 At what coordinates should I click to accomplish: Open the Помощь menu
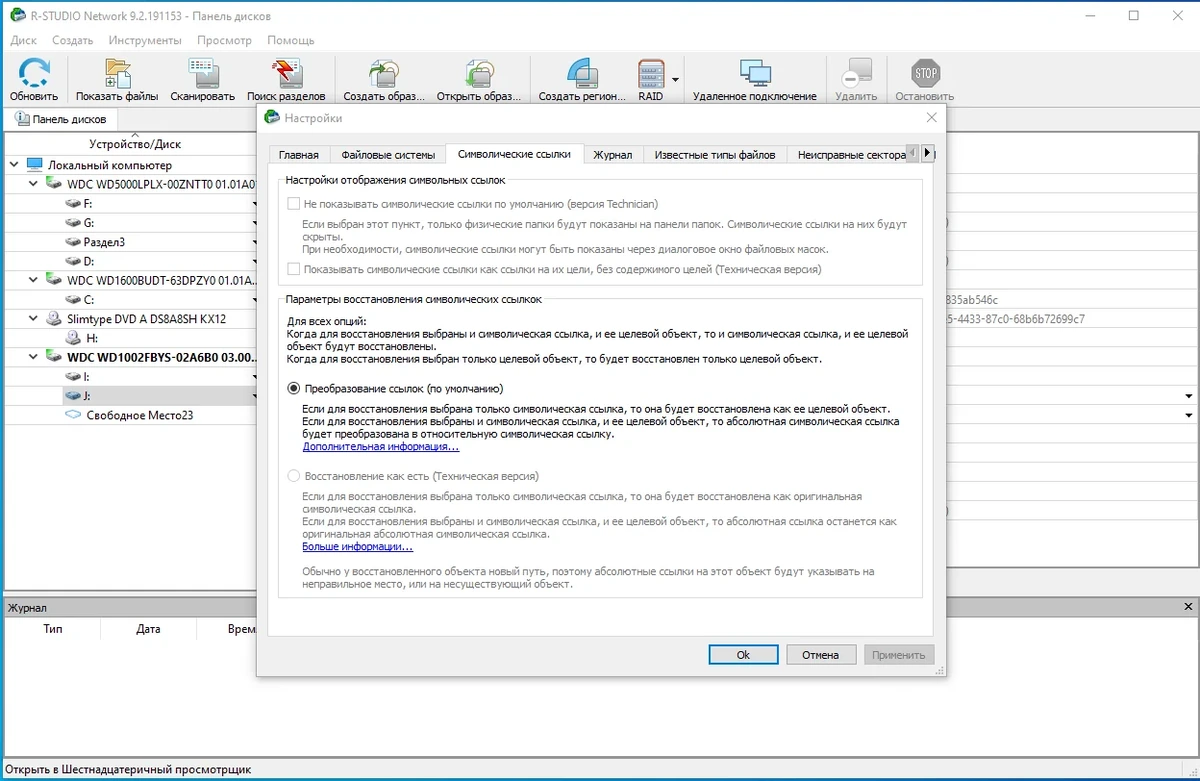[291, 40]
